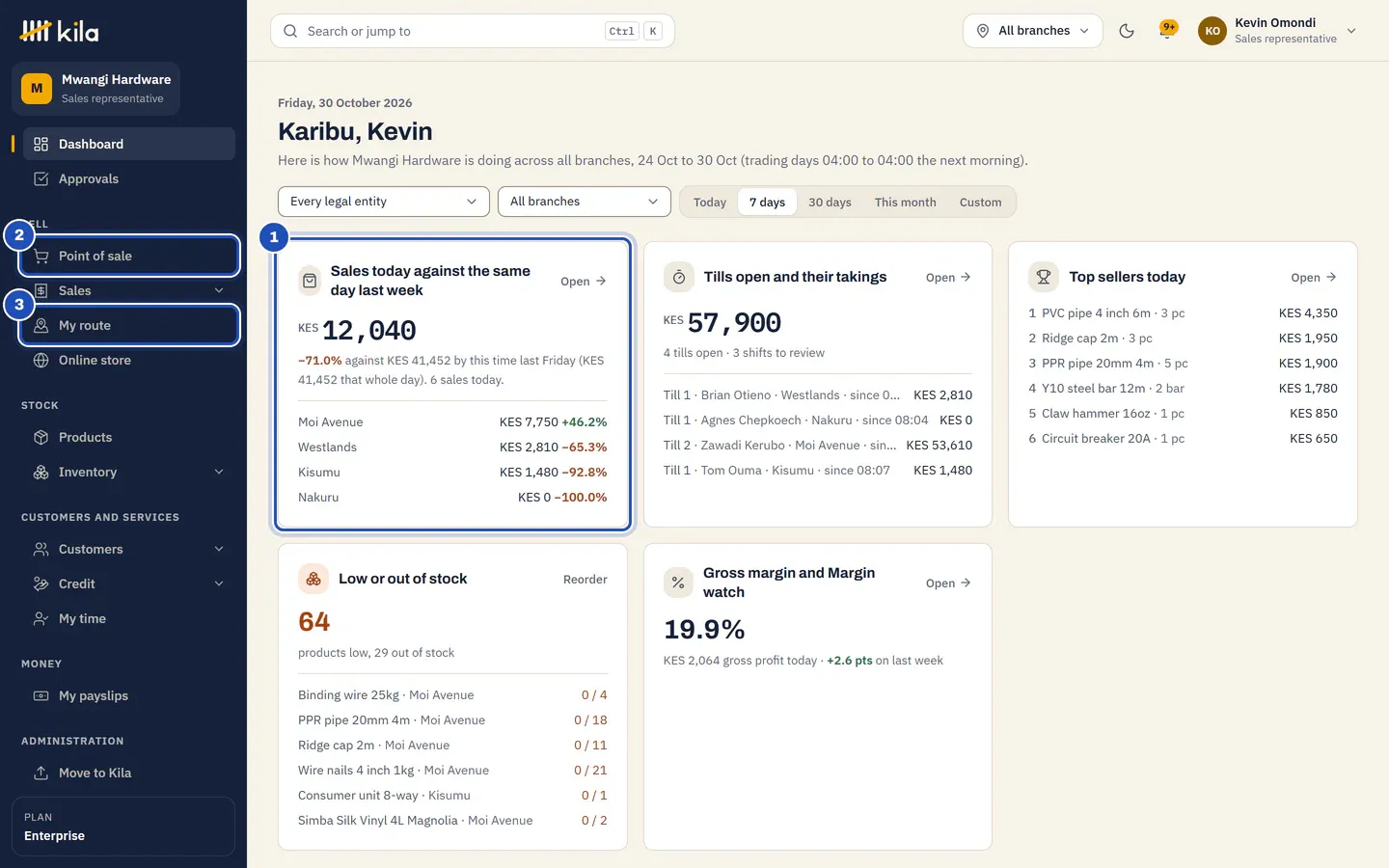Click the Inventory cubes icon
Viewport: 1389px width, 868px height.
pyautogui.click(x=41, y=472)
